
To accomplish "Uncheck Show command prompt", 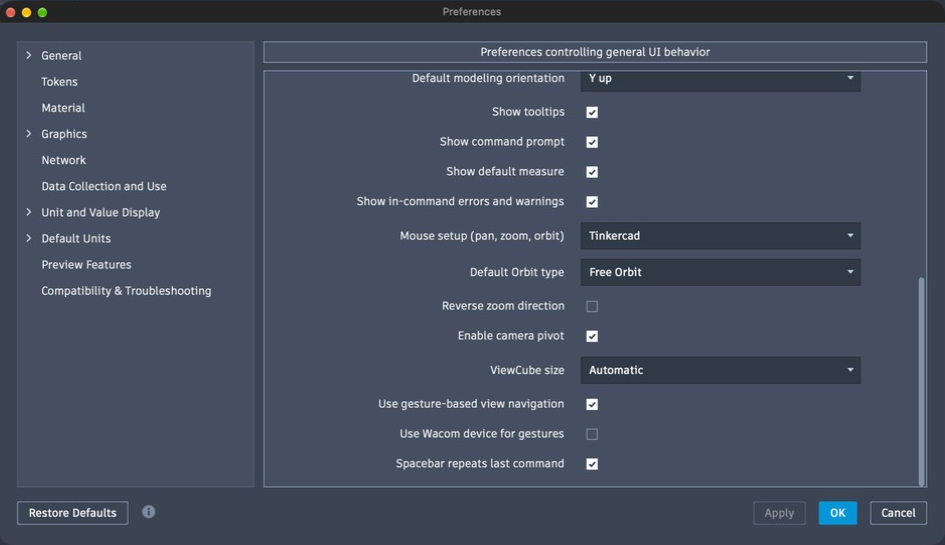I will [x=592, y=142].
